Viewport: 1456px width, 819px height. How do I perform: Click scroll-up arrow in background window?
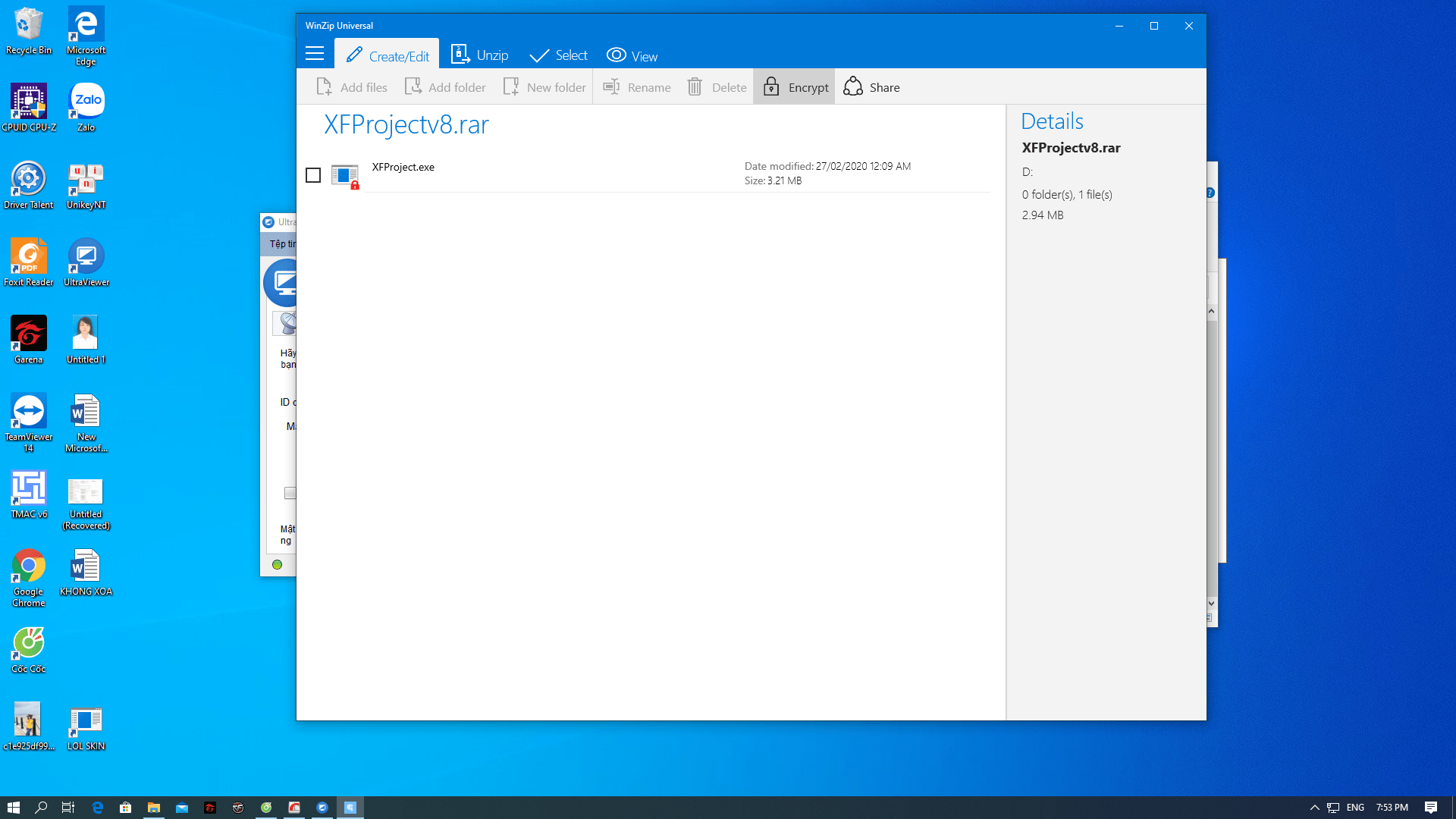point(1212,311)
